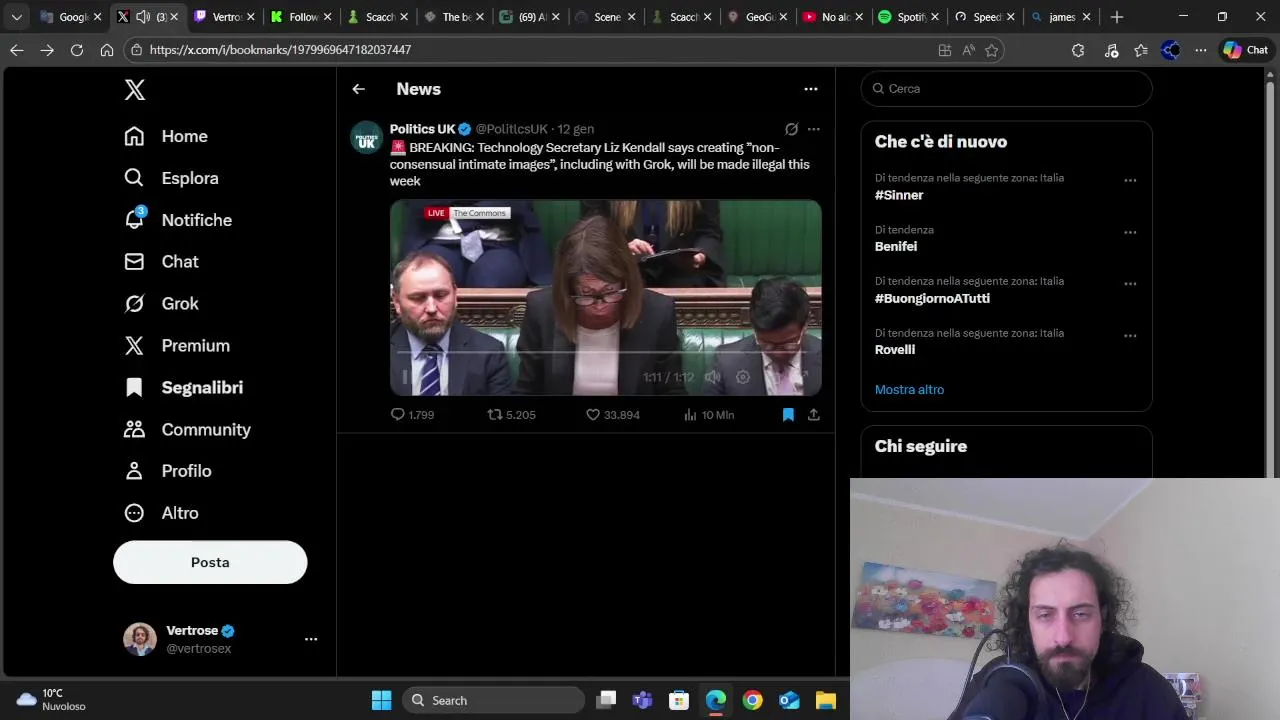Viewport: 1280px width, 720px height.
Task: Open the News folder options menu
Action: 811,89
